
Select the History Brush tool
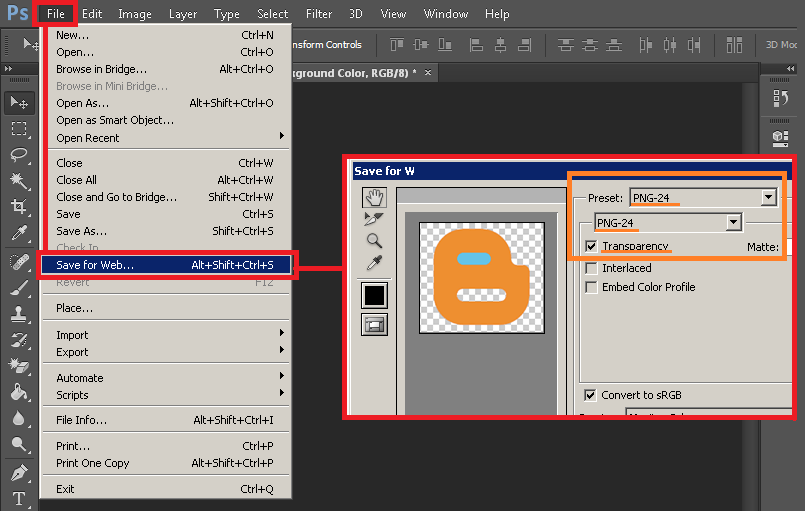pos(20,339)
